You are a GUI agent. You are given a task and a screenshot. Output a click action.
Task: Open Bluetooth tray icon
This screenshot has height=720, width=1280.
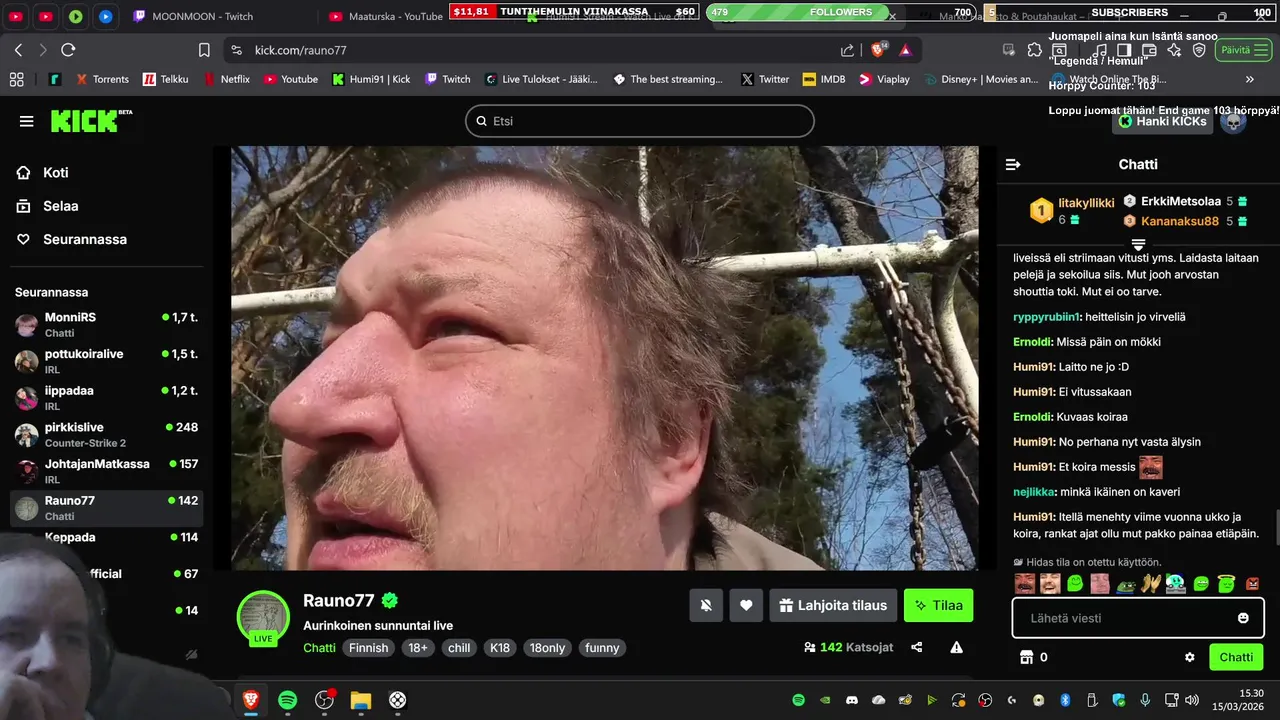(x=1065, y=700)
